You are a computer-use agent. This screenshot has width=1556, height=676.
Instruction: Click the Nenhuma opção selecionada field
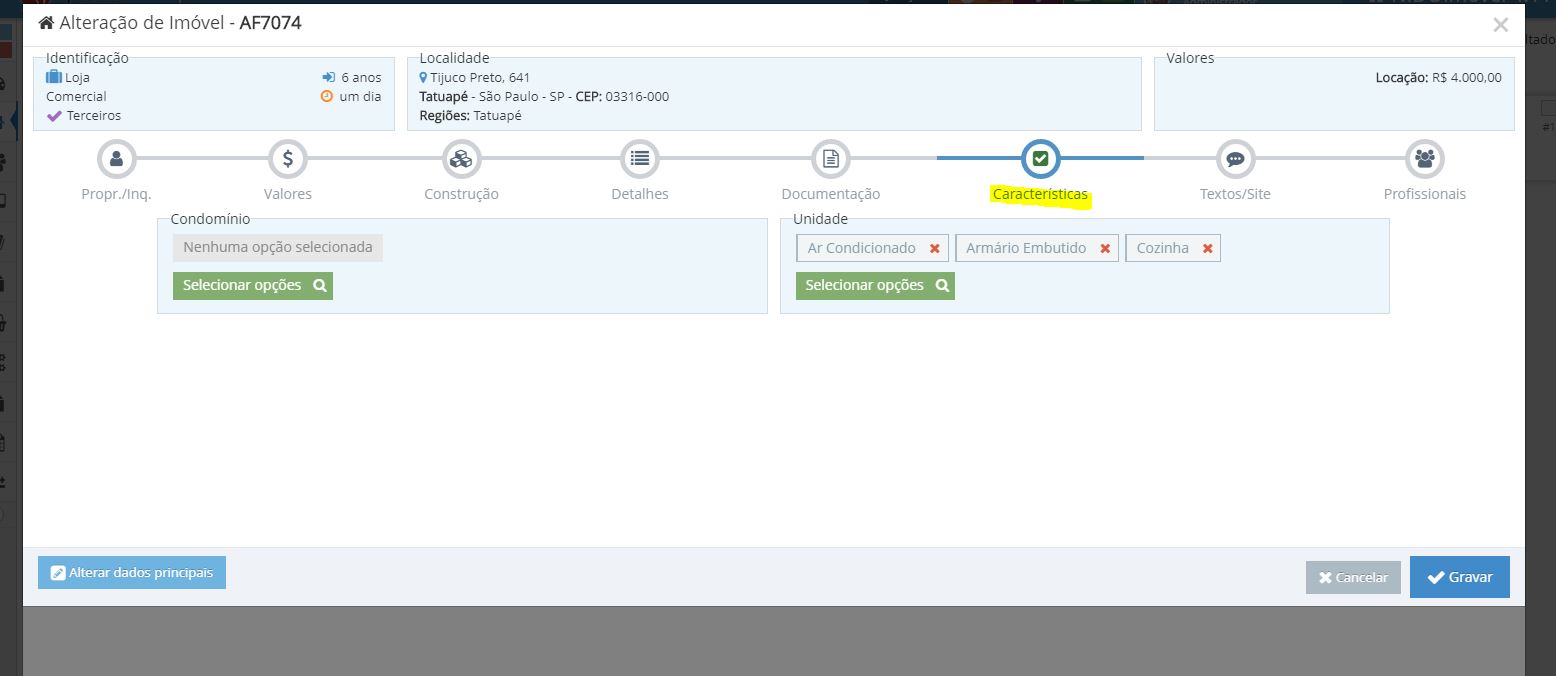pyautogui.click(x=278, y=248)
